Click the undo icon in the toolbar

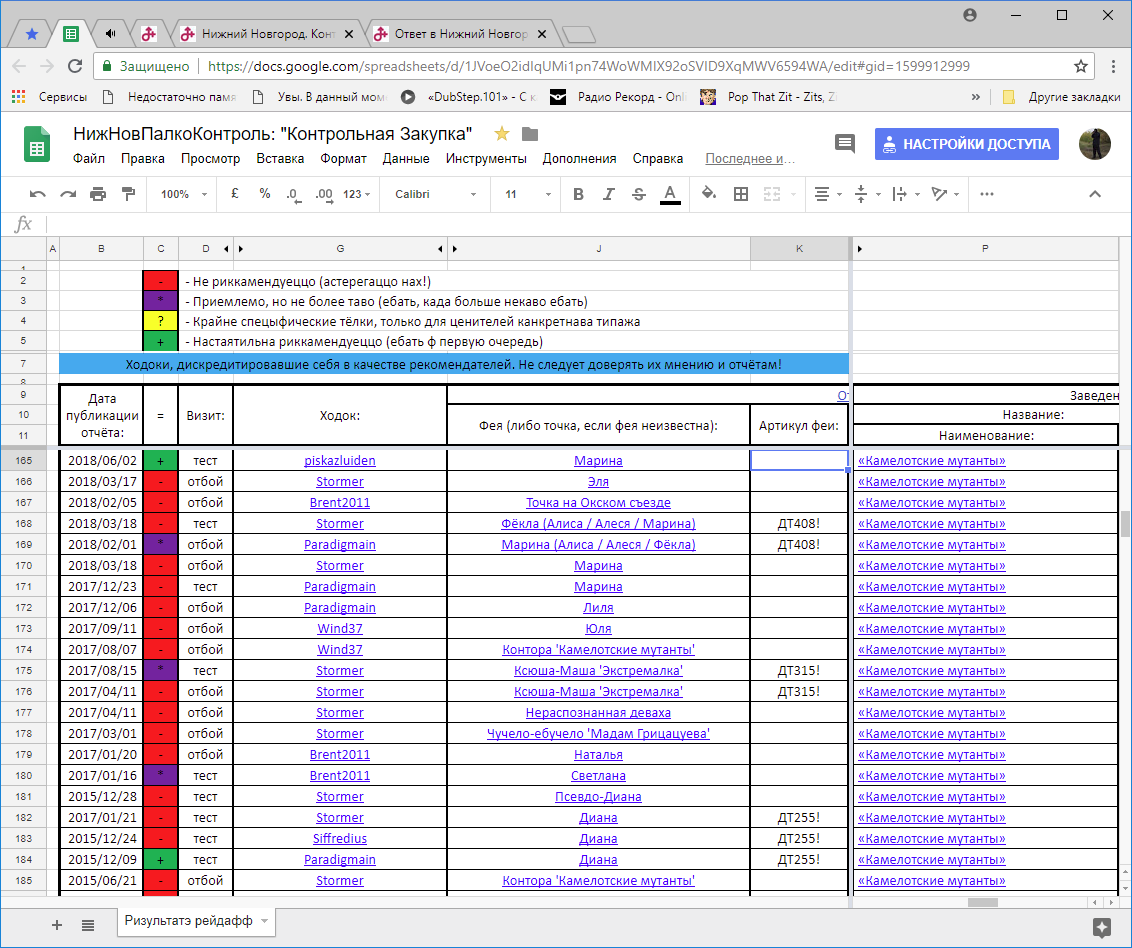pyautogui.click(x=38, y=194)
